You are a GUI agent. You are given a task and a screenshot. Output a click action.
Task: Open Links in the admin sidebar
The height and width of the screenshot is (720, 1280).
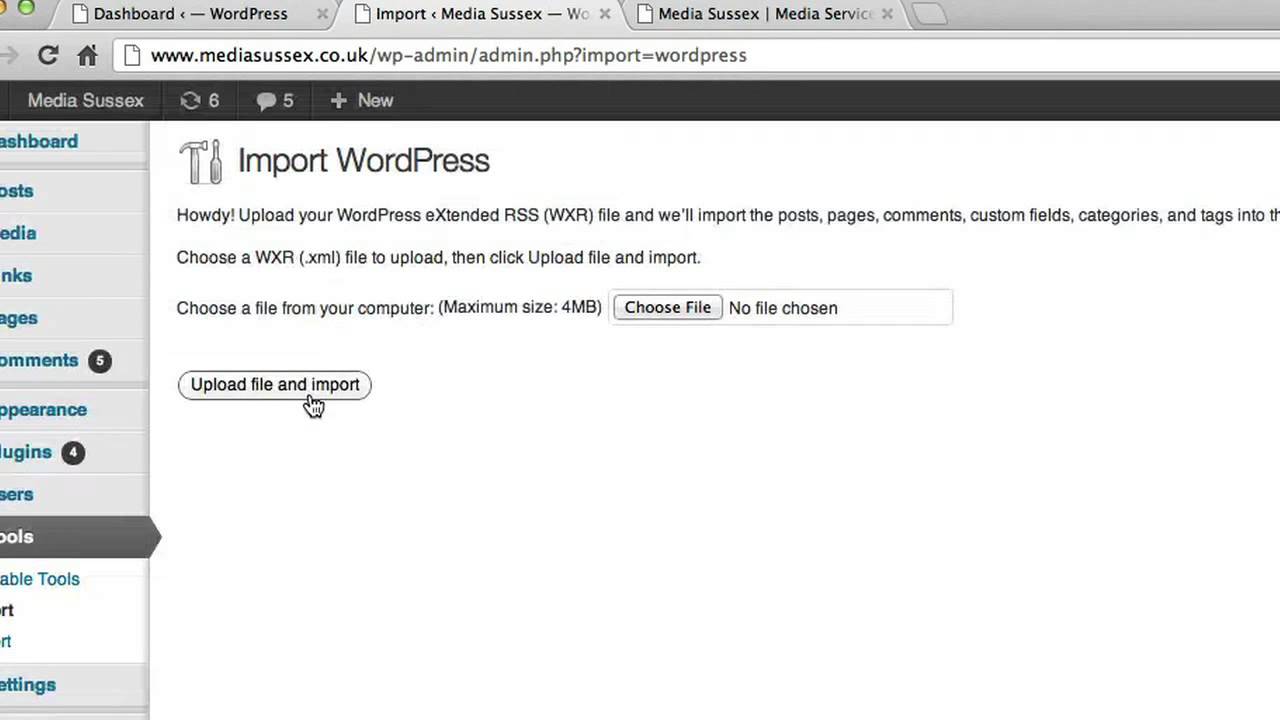(x=16, y=275)
